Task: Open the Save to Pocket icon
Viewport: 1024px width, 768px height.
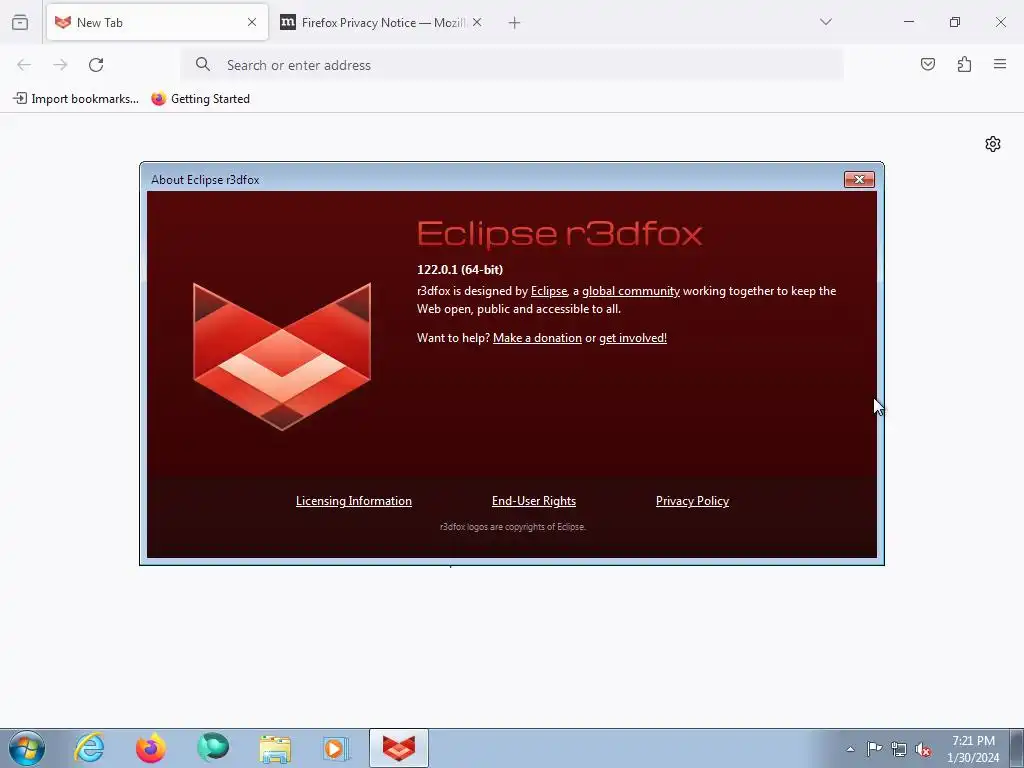Action: pos(928,64)
